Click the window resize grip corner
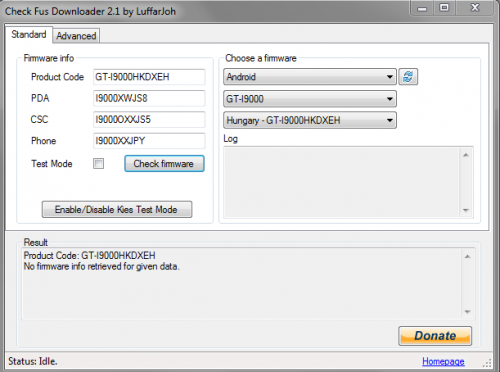Image resolution: width=500 pixels, height=372 pixels. point(488,363)
